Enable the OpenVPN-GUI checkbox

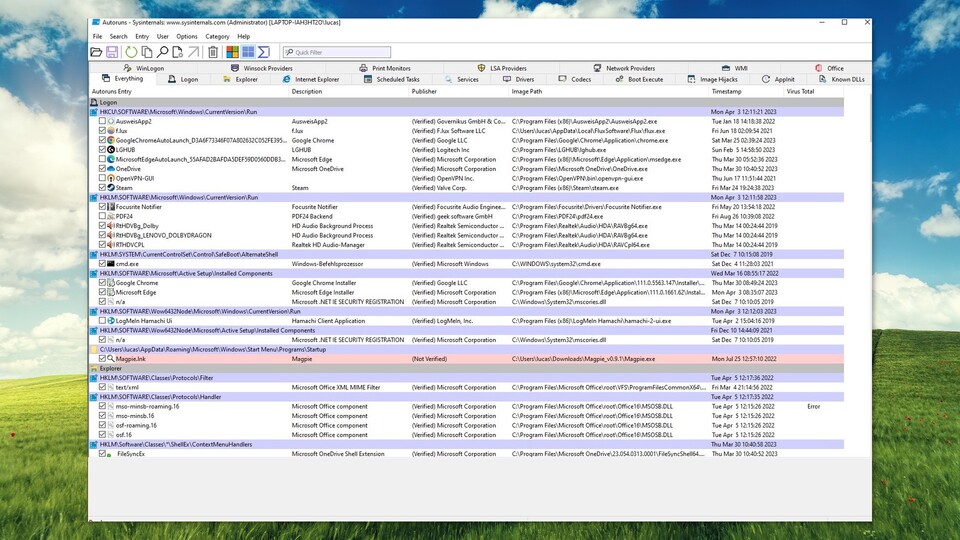tap(102, 178)
